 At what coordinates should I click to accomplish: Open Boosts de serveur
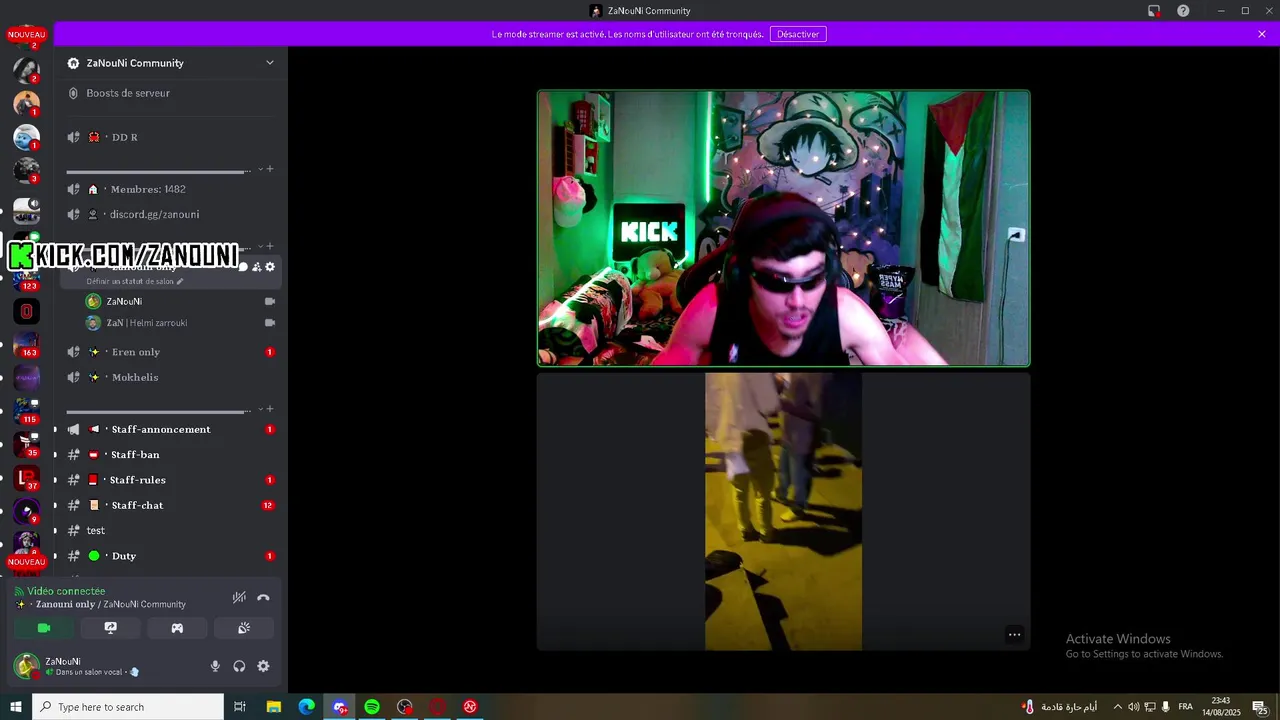click(x=170, y=93)
